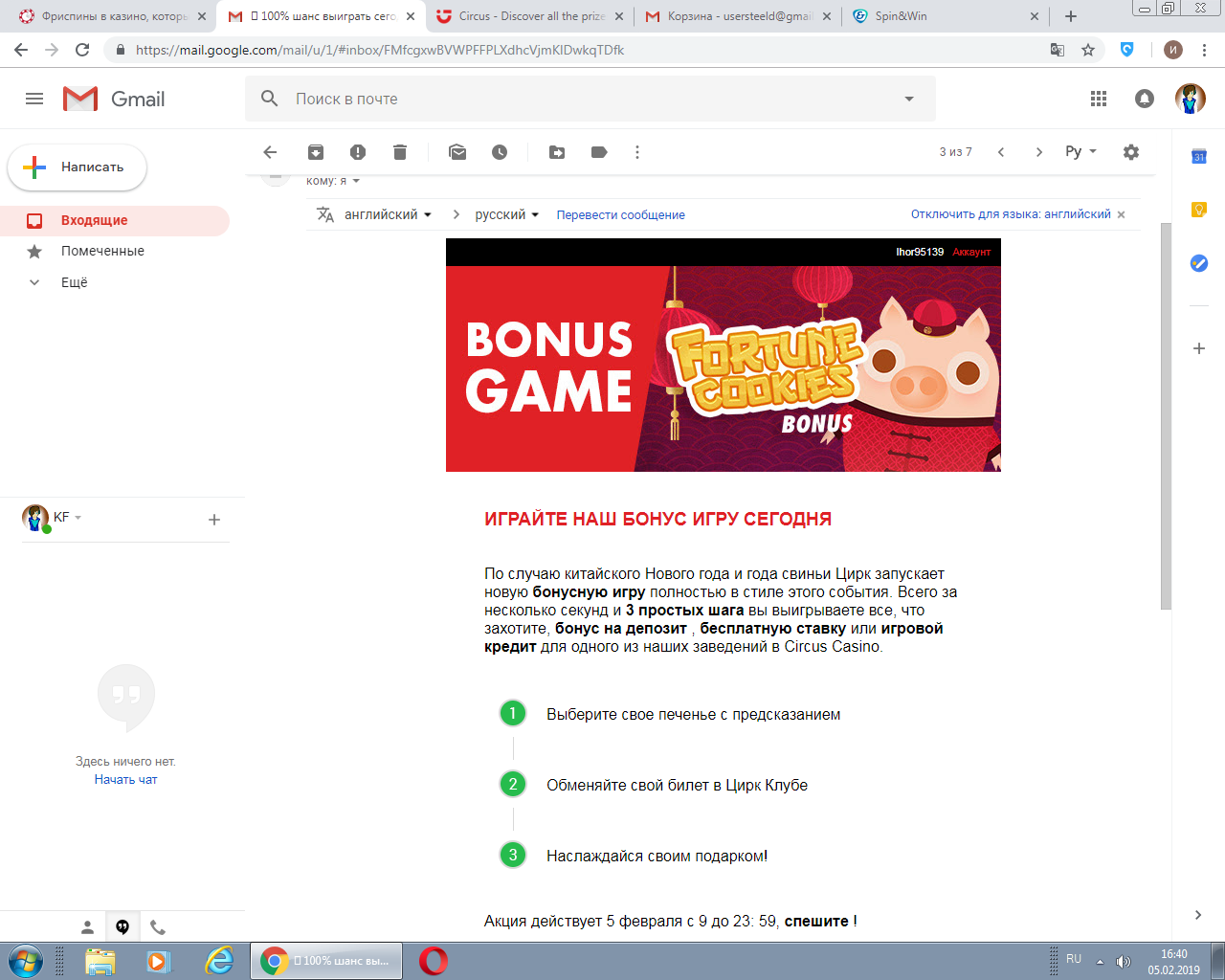
Task: Open the Labels icon
Action: (x=599, y=152)
